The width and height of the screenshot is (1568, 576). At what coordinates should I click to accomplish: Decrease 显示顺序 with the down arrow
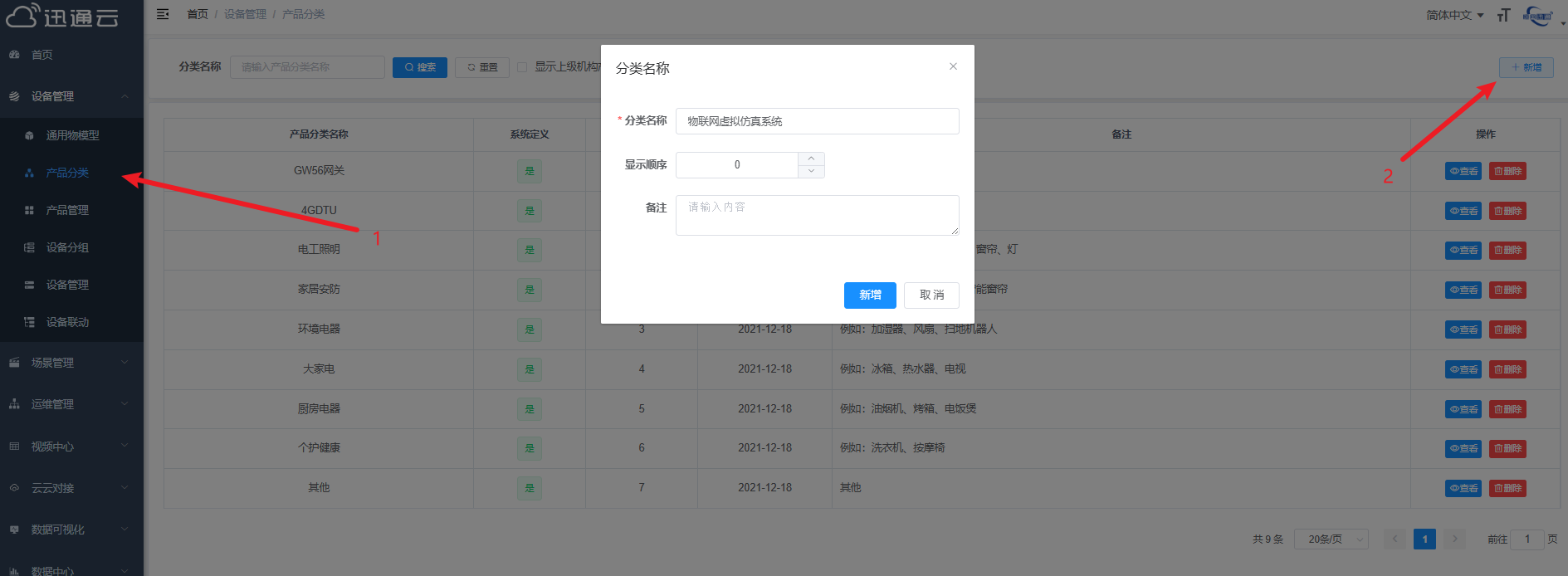811,171
